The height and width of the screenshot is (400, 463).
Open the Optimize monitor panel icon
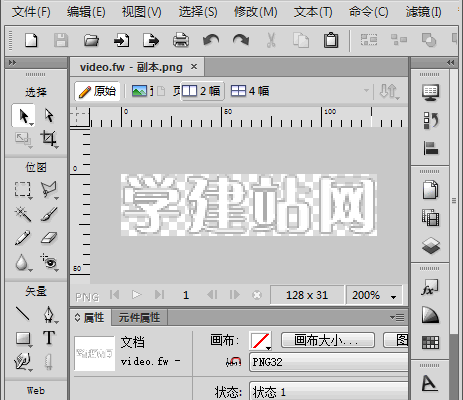coord(430,93)
